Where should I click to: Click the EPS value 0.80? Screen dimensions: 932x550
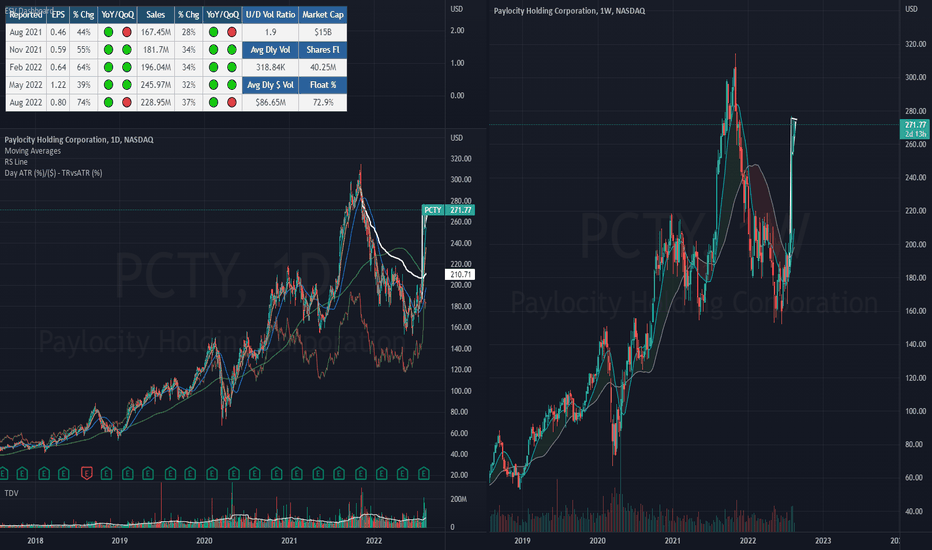(x=58, y=102)
